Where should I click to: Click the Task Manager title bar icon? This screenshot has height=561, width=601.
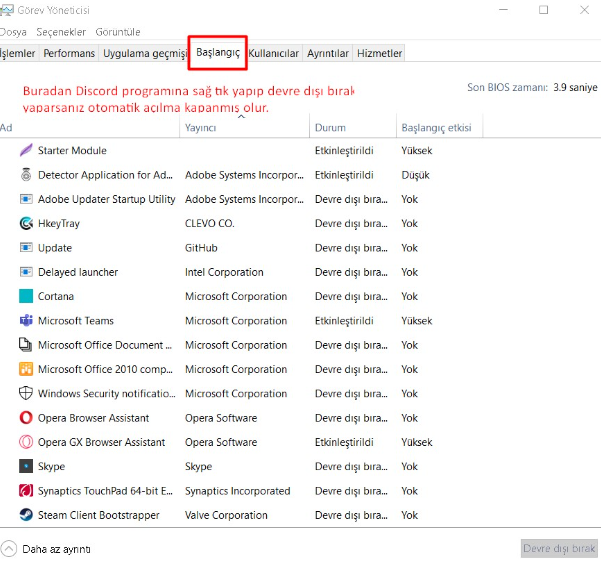[6, 10]
